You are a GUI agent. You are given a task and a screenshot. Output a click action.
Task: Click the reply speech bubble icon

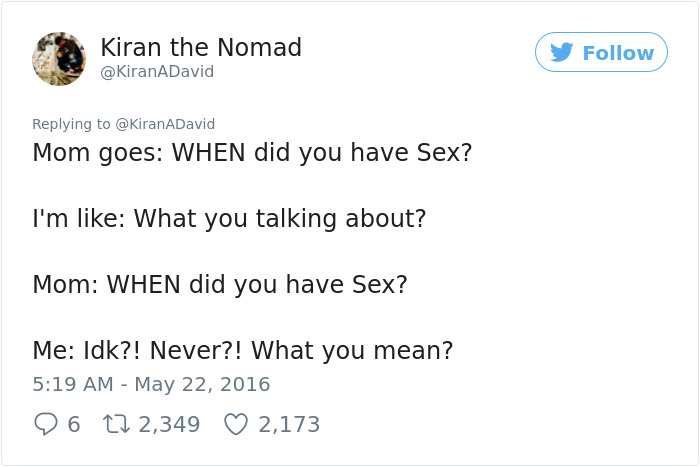[x=45, y=425]
